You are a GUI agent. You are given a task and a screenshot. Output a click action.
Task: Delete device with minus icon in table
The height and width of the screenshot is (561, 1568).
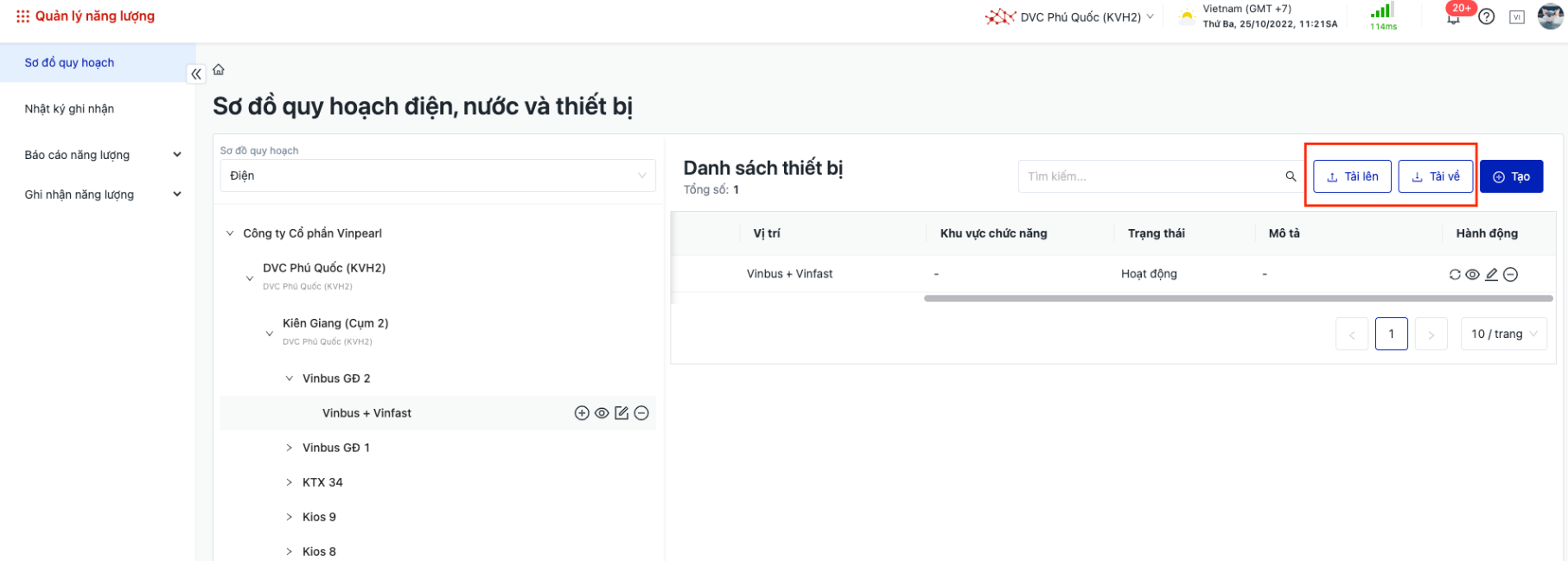pos(1510,274)
